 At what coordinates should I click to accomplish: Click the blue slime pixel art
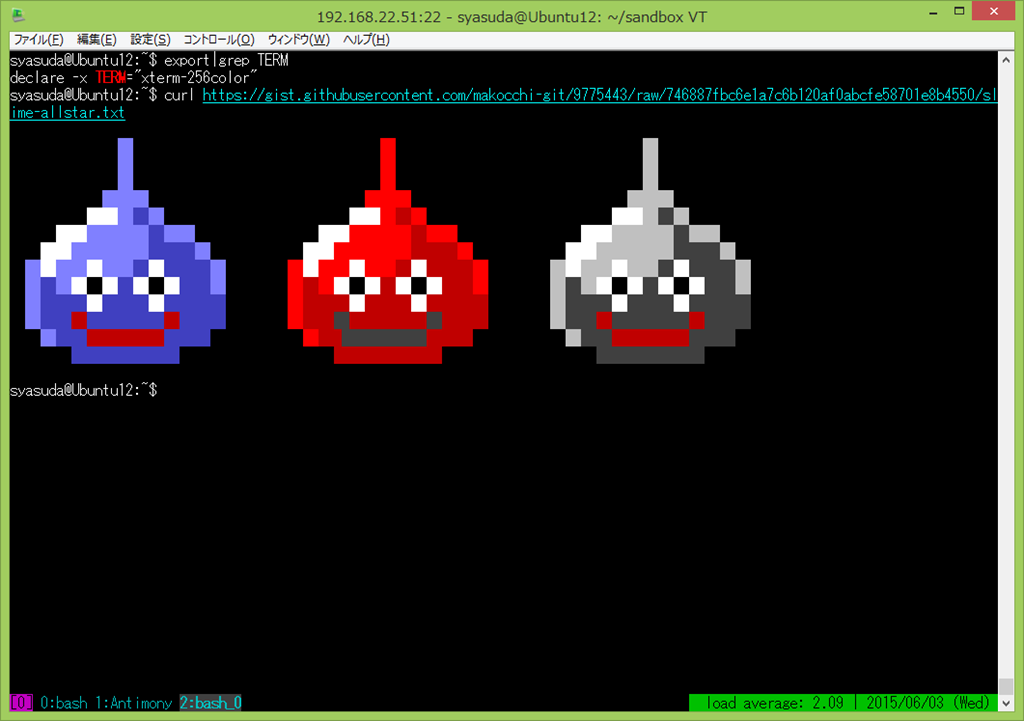125,251
